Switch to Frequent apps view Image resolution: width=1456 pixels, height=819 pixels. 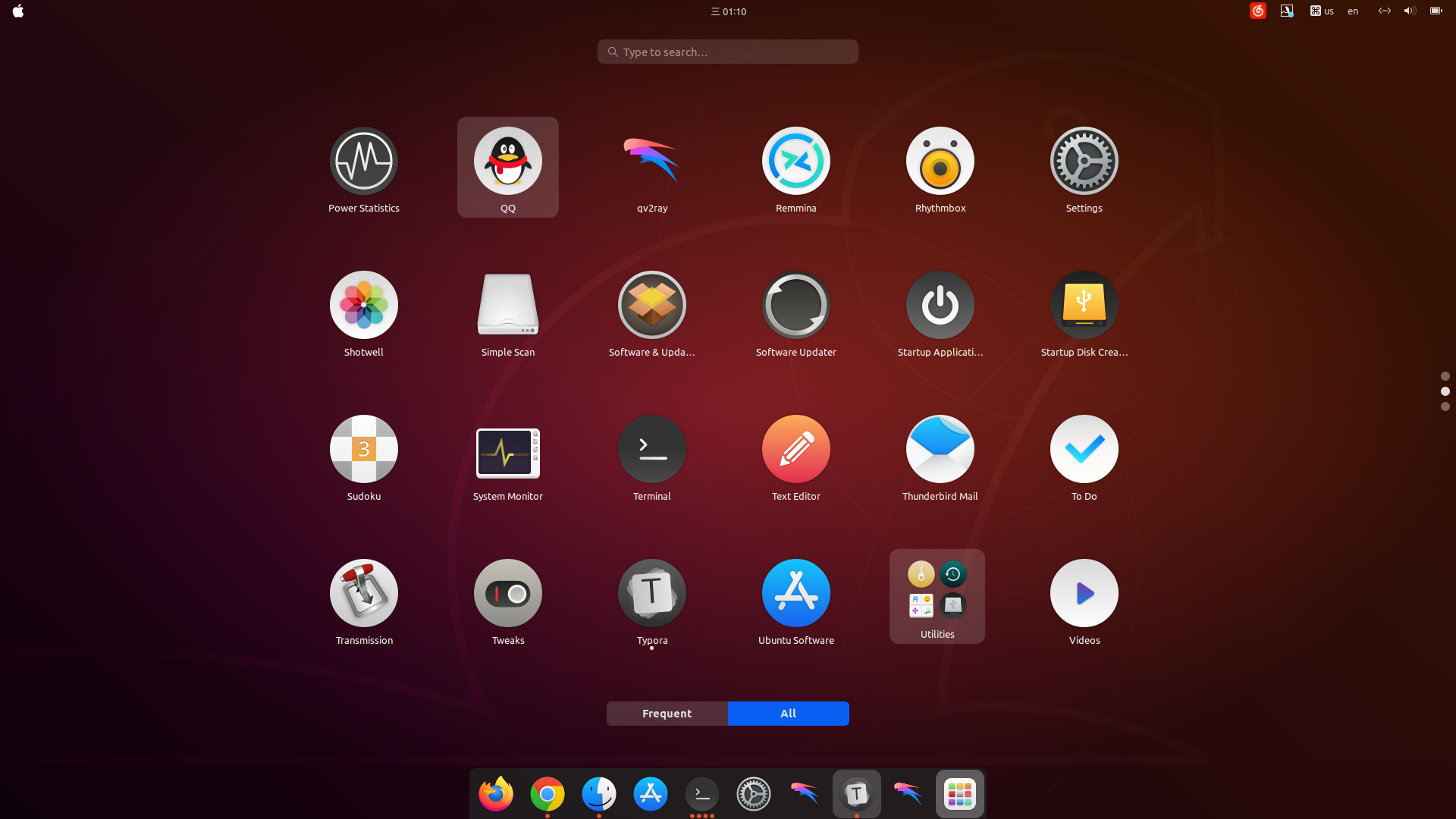click(x=667, y=713)
